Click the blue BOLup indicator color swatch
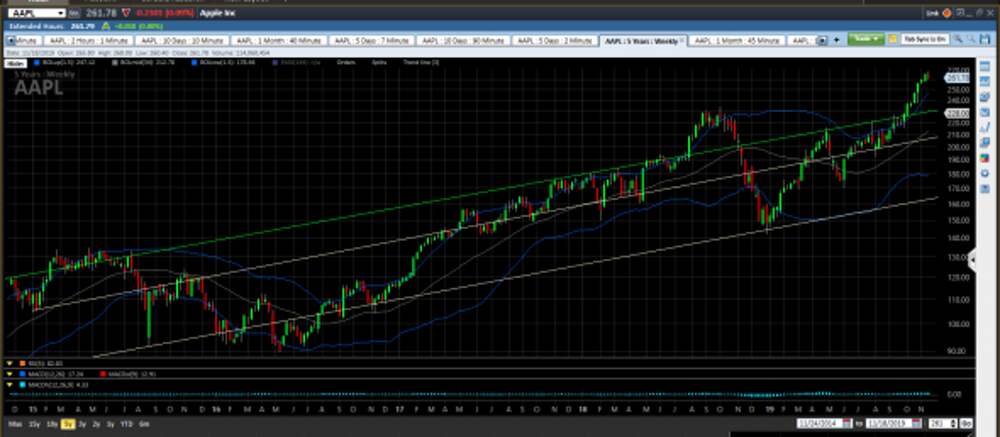The image size is (1000, 437). (38, 62)
